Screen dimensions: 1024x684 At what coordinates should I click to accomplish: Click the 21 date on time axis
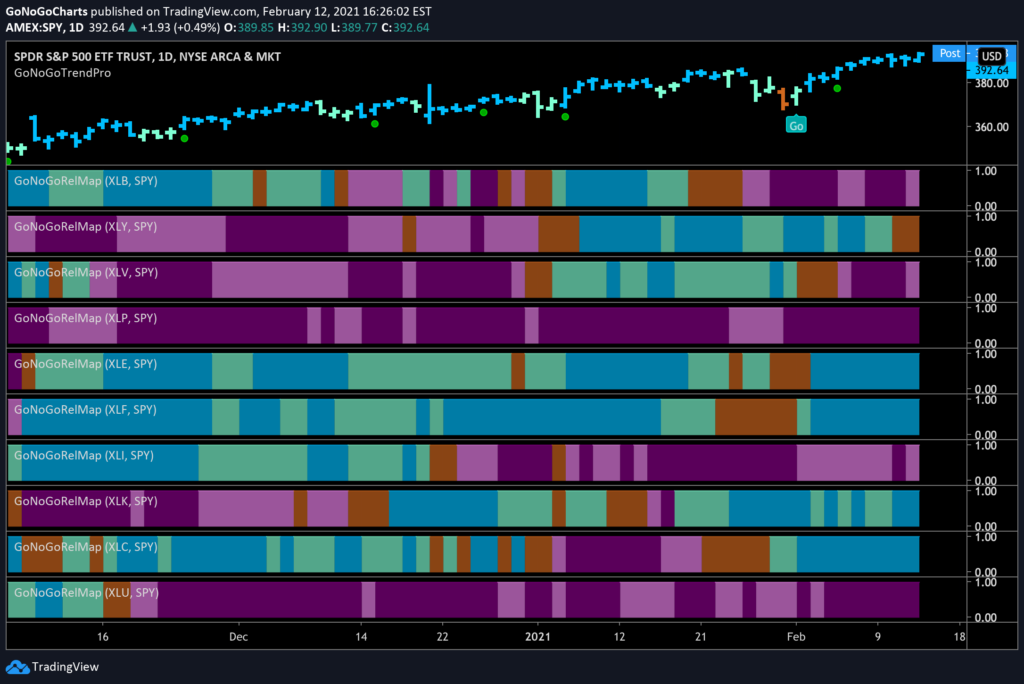701,636
